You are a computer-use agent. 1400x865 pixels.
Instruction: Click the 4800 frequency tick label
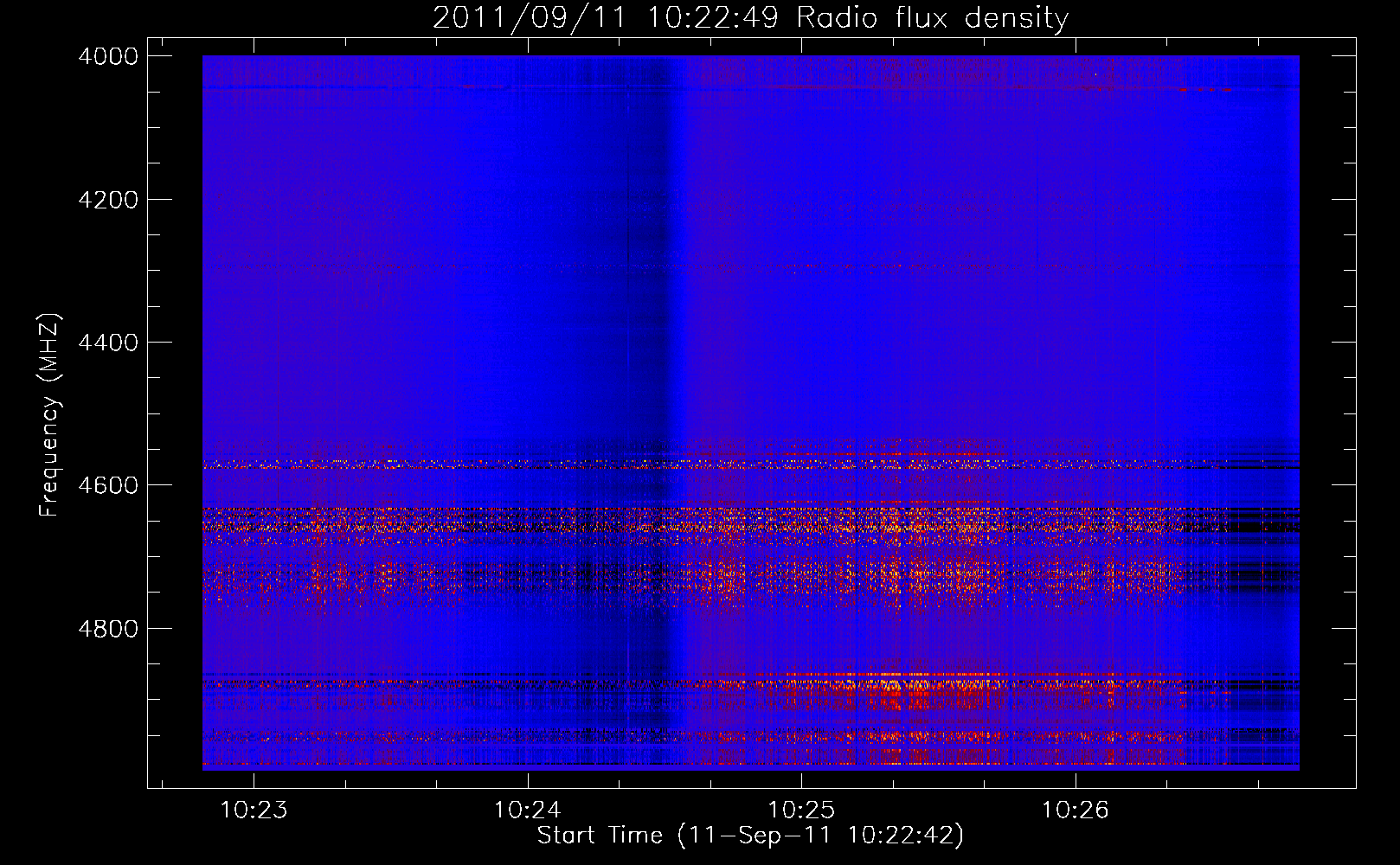[107, 629]
